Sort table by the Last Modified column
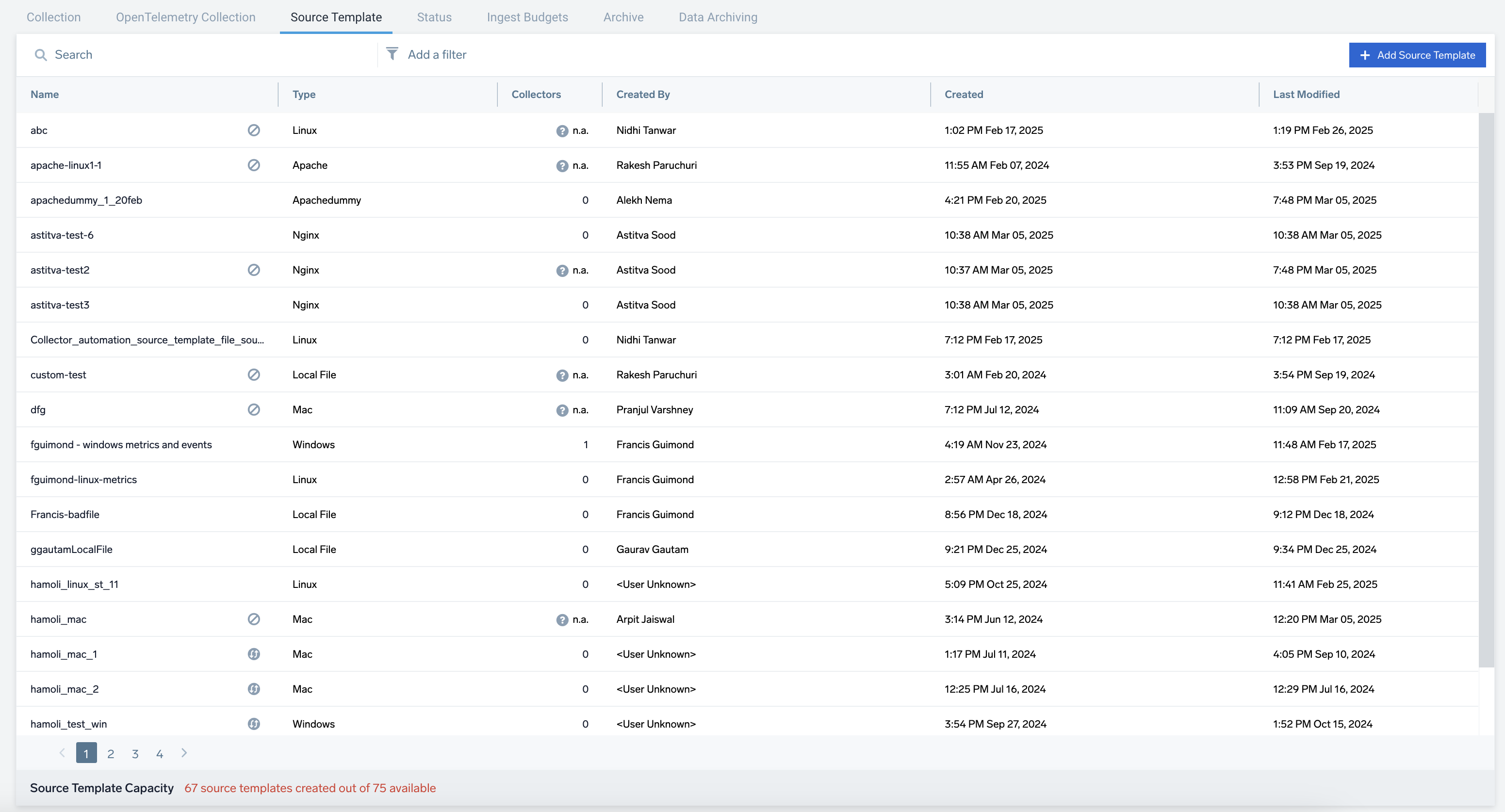 1307,94
